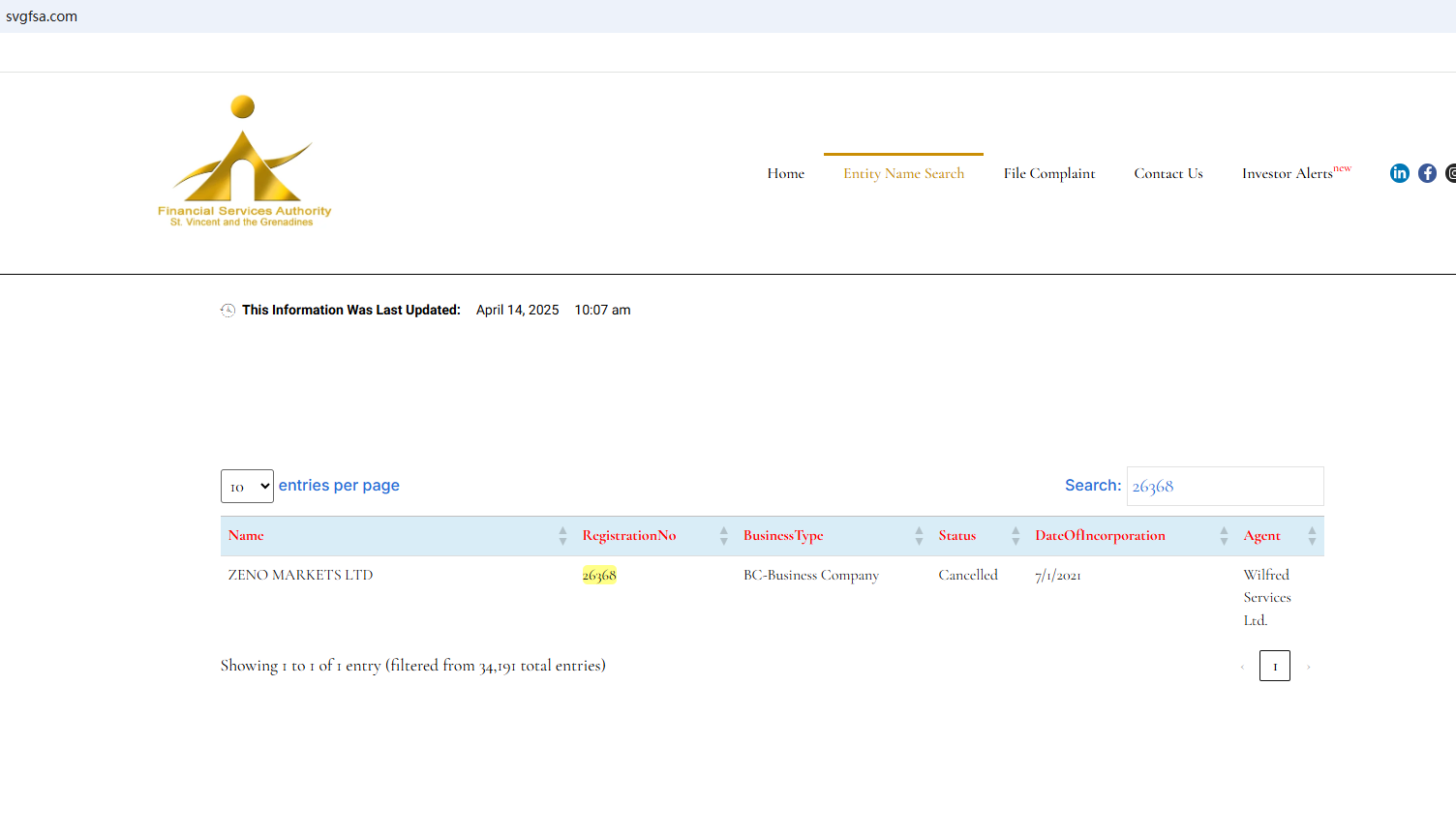Image resolution: width=1456 pixels, height=835 pixels.
Task: Select the Entity Name Search tab
Action: coord(903,174)
